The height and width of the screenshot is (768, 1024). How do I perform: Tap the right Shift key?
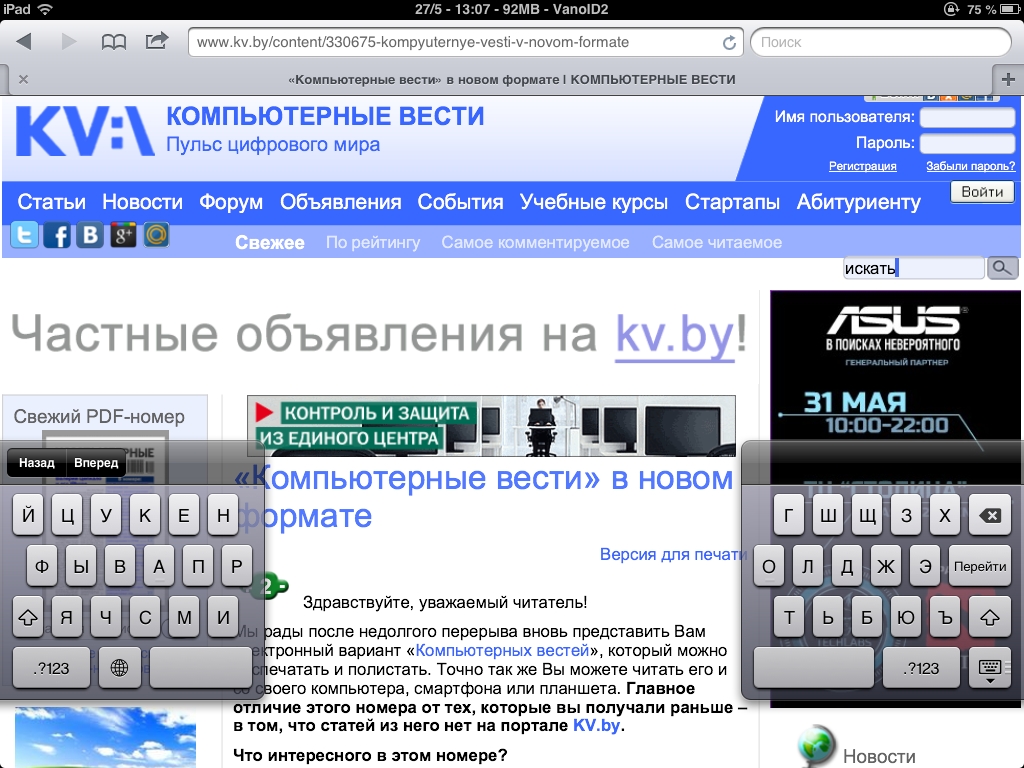click(x=990, y=617)
